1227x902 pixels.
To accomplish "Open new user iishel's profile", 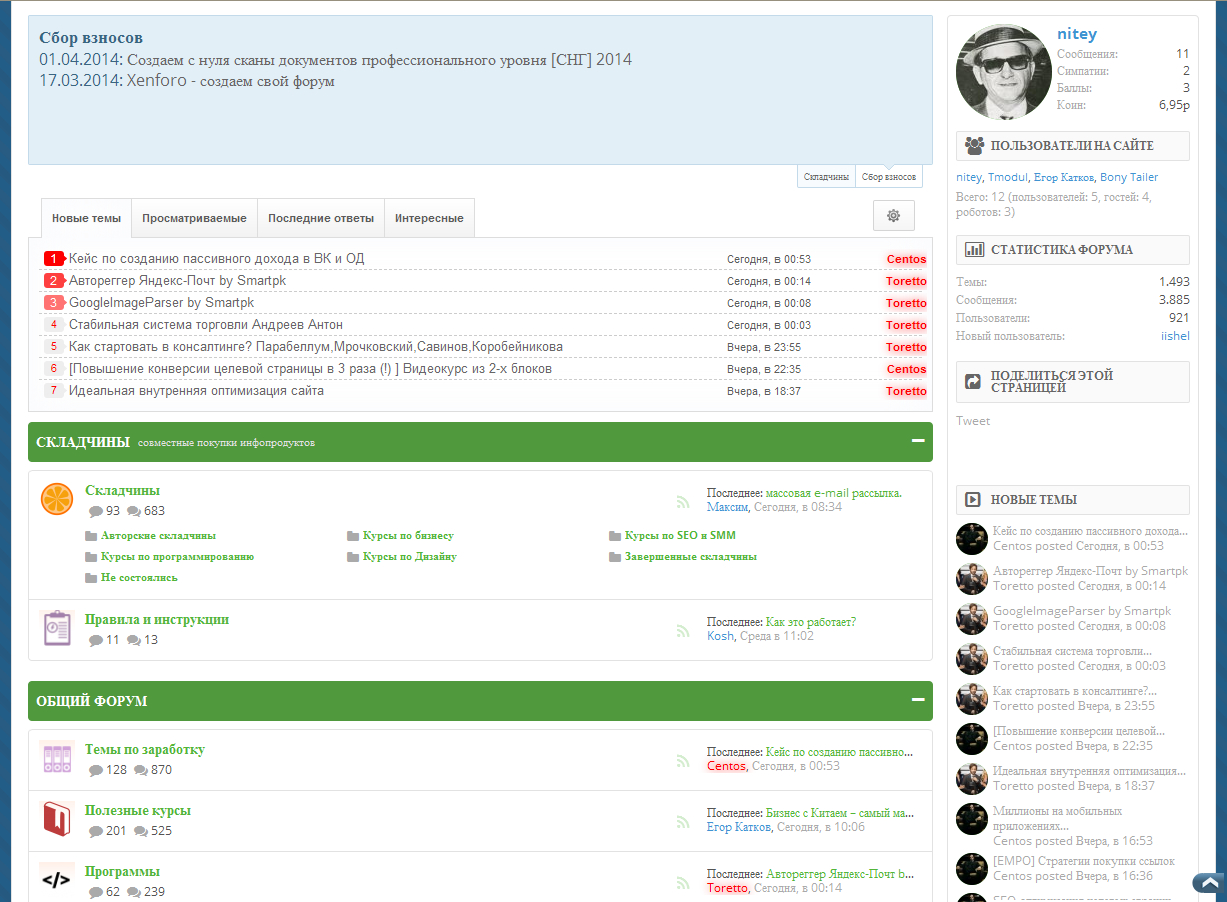I will (1175, 336).
